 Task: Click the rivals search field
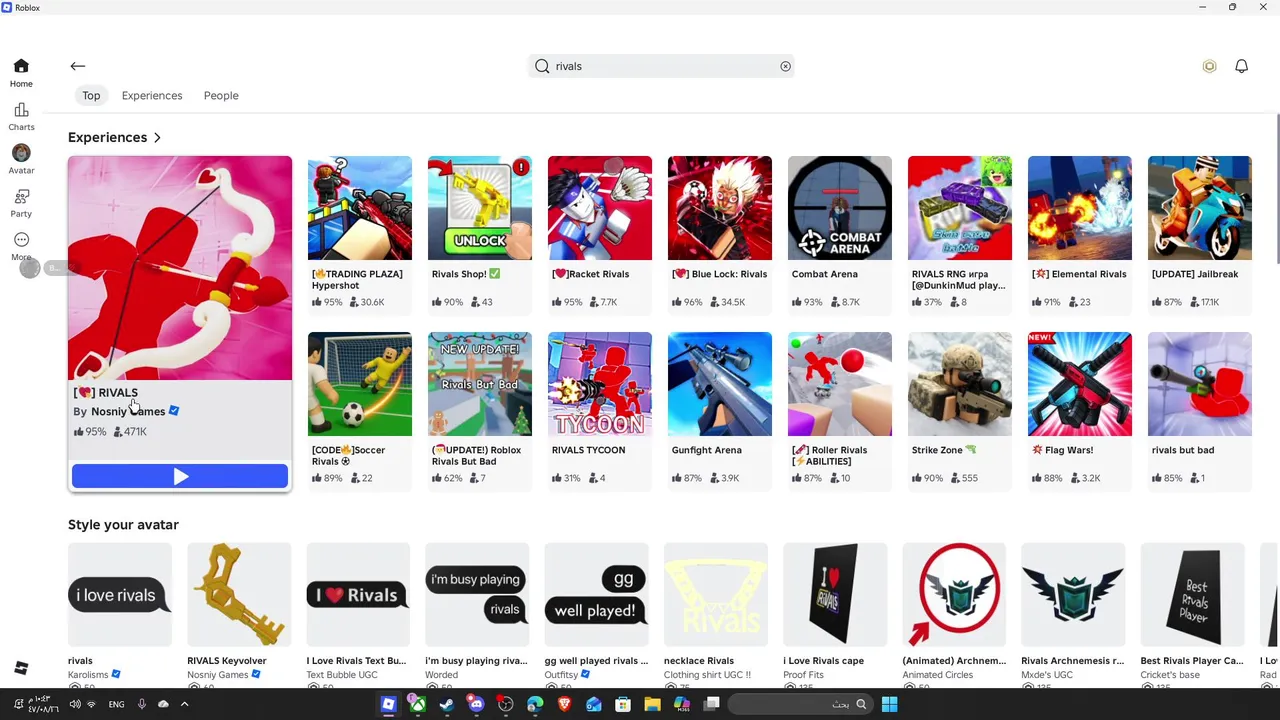[661, 66]
